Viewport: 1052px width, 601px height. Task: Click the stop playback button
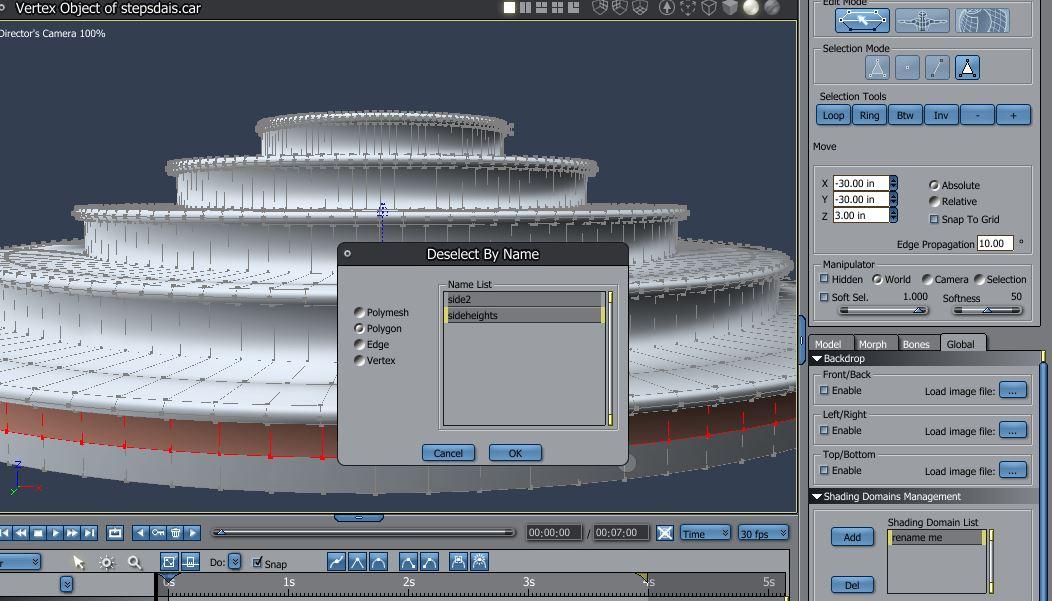[x=38, y=533]
